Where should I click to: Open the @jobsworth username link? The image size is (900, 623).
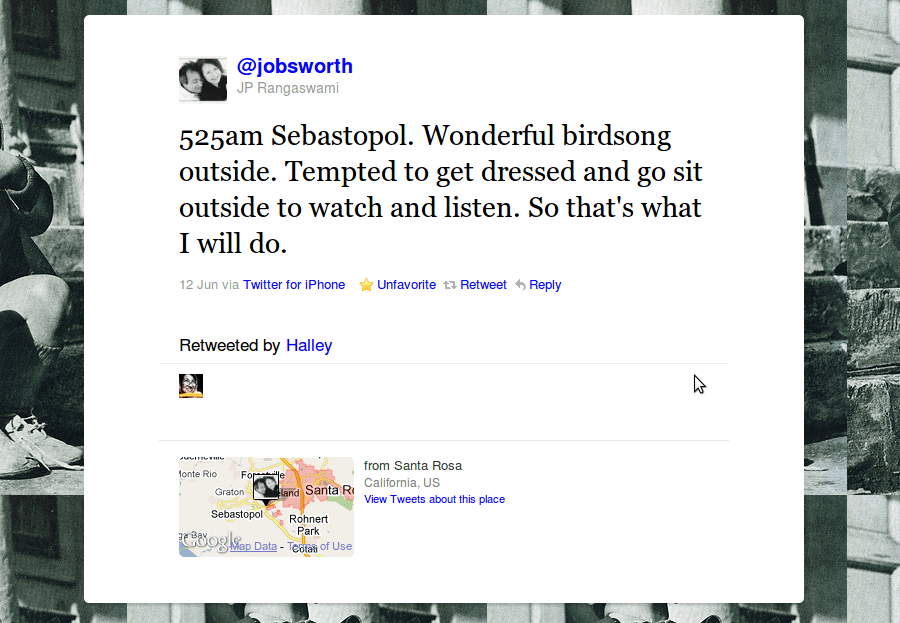pos(294,66)
